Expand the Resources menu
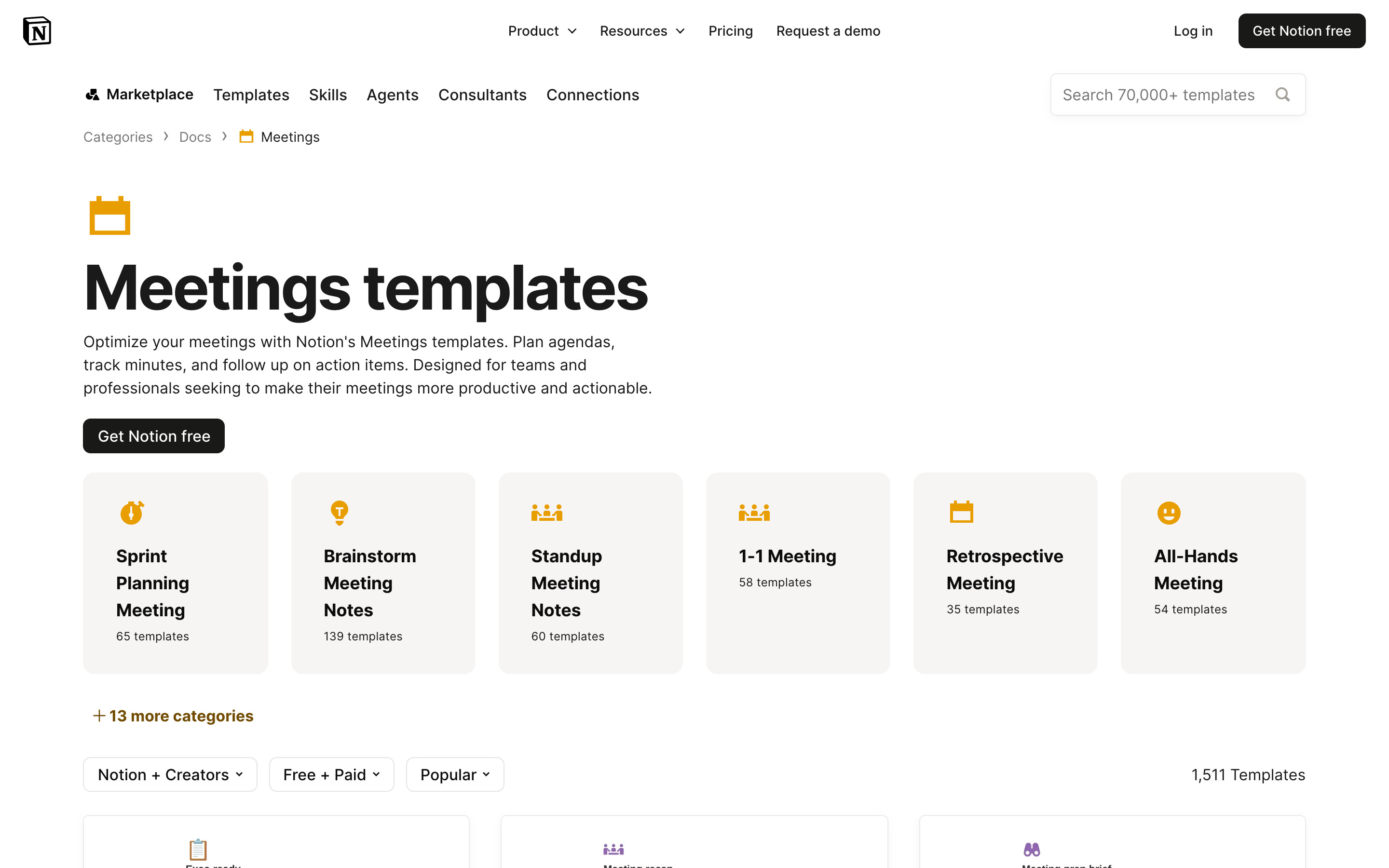This screenshot has height=868, width=1389. (642, 31)
